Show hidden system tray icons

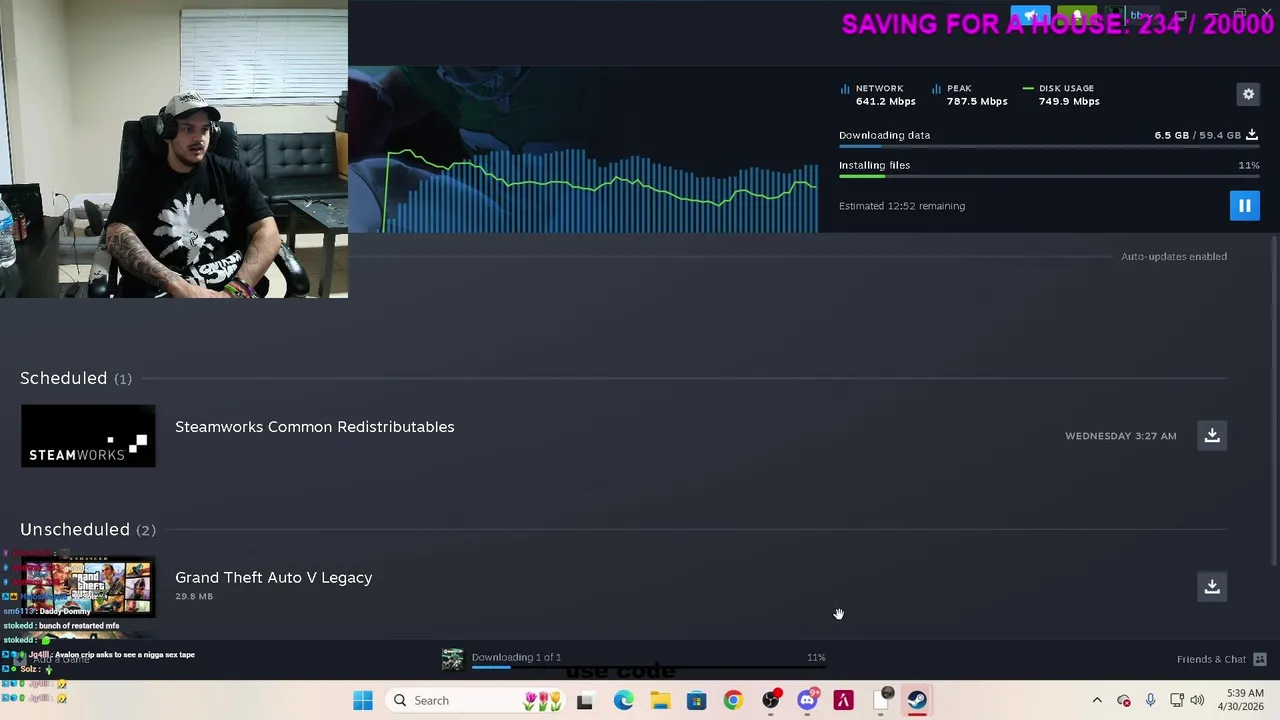tap(1097, 700)
